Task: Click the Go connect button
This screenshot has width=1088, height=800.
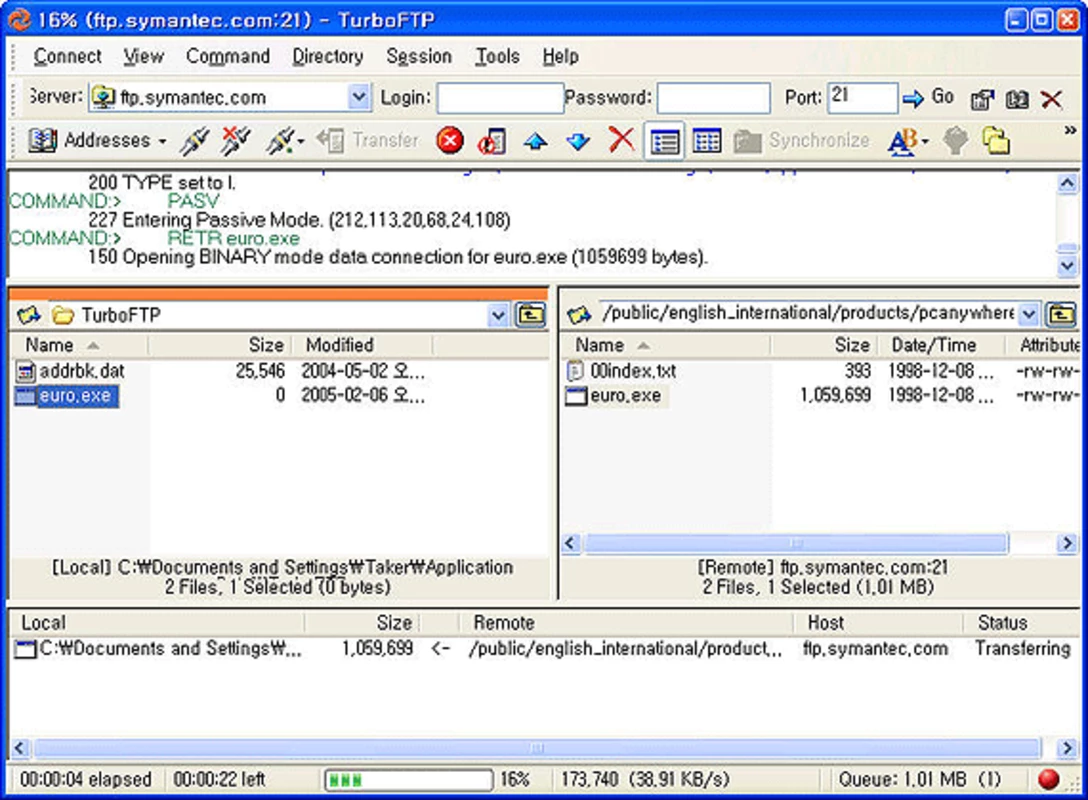Action: click(928, 98)
